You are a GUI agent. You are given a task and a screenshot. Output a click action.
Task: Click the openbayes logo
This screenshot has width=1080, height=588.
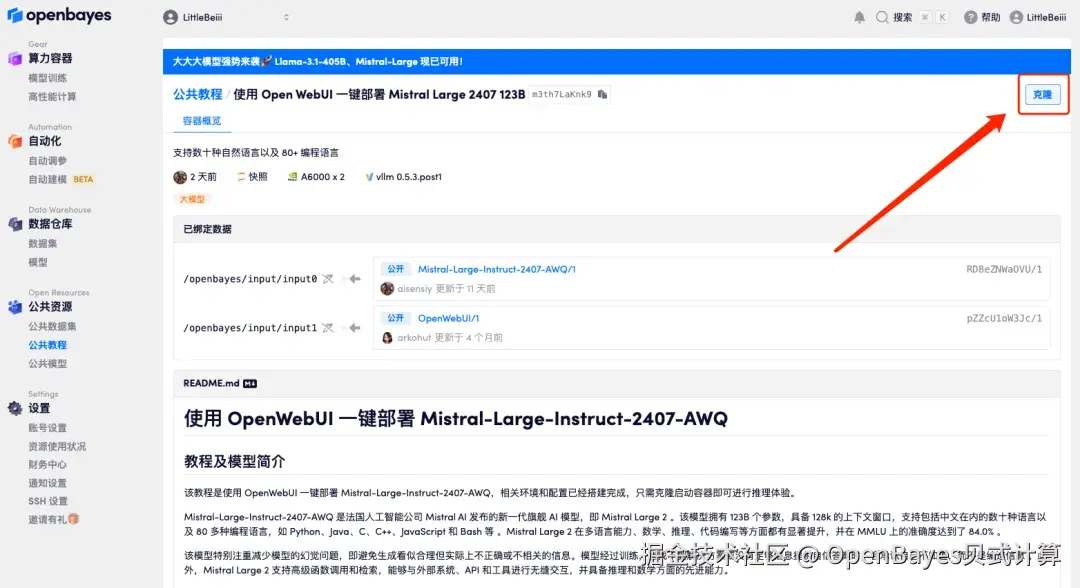pos(59,15)
